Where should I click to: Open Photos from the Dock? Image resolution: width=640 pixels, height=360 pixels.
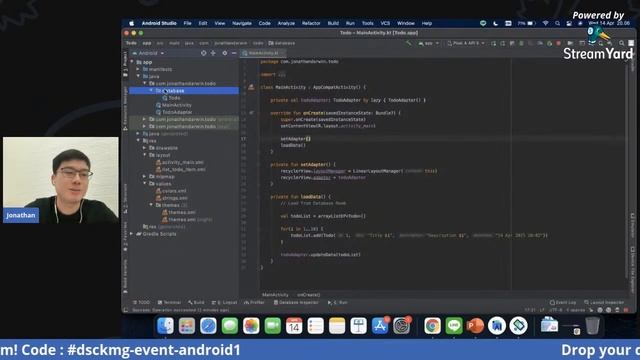tap(251, 326)
